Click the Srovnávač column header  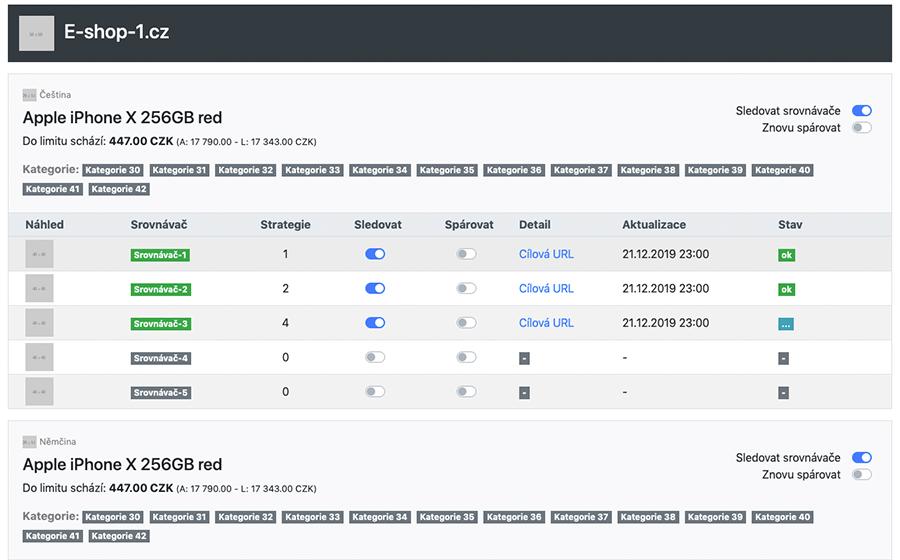158,224
